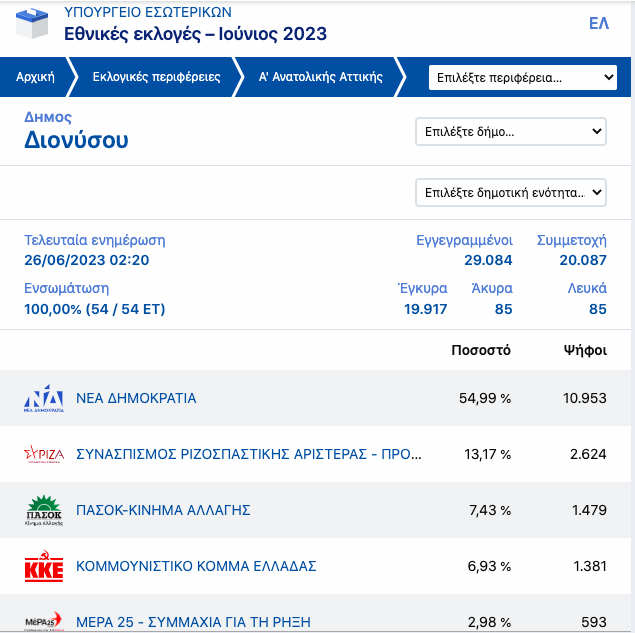The width and height of the screenshot is (635, 633).
Task: Click the Διονύσου municipality heading
Action: coord(76,140)
